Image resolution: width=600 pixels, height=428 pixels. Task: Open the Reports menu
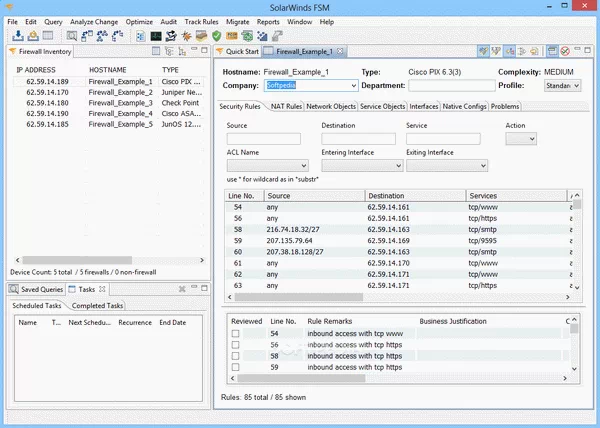click(268, 22)
